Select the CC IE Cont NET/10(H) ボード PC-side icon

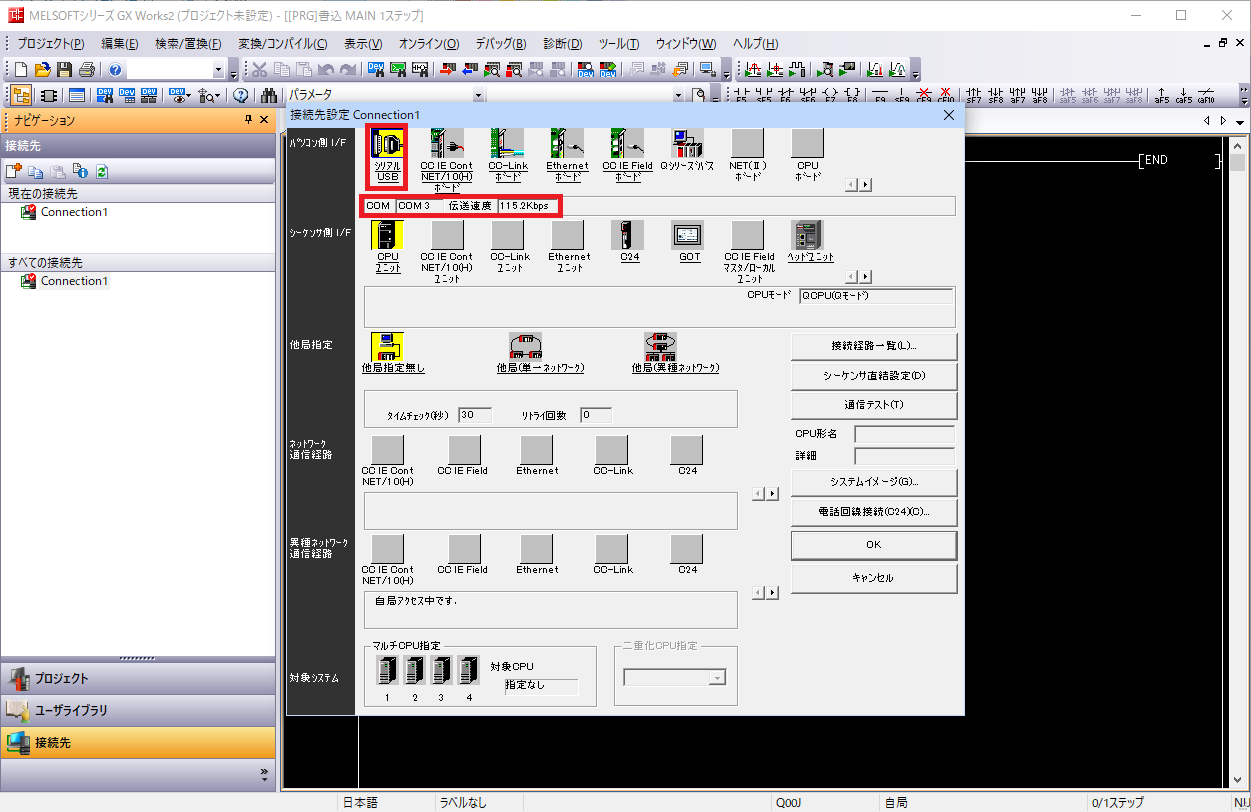coord(447,143)
